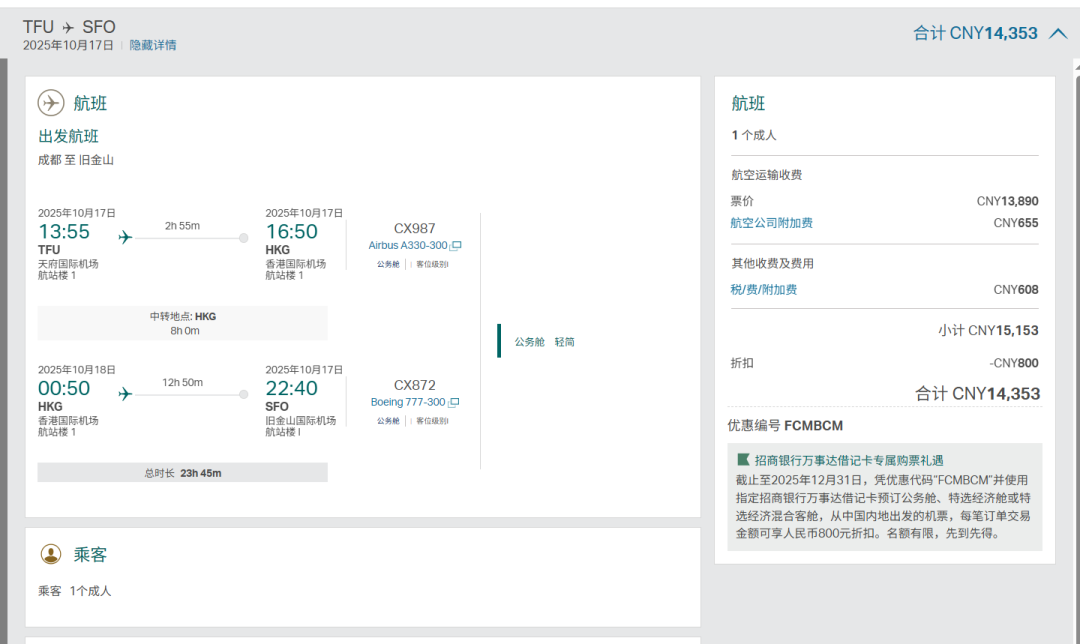
Task: Click the 中转地点 HKG layover bar
Action: pos(183,323)
